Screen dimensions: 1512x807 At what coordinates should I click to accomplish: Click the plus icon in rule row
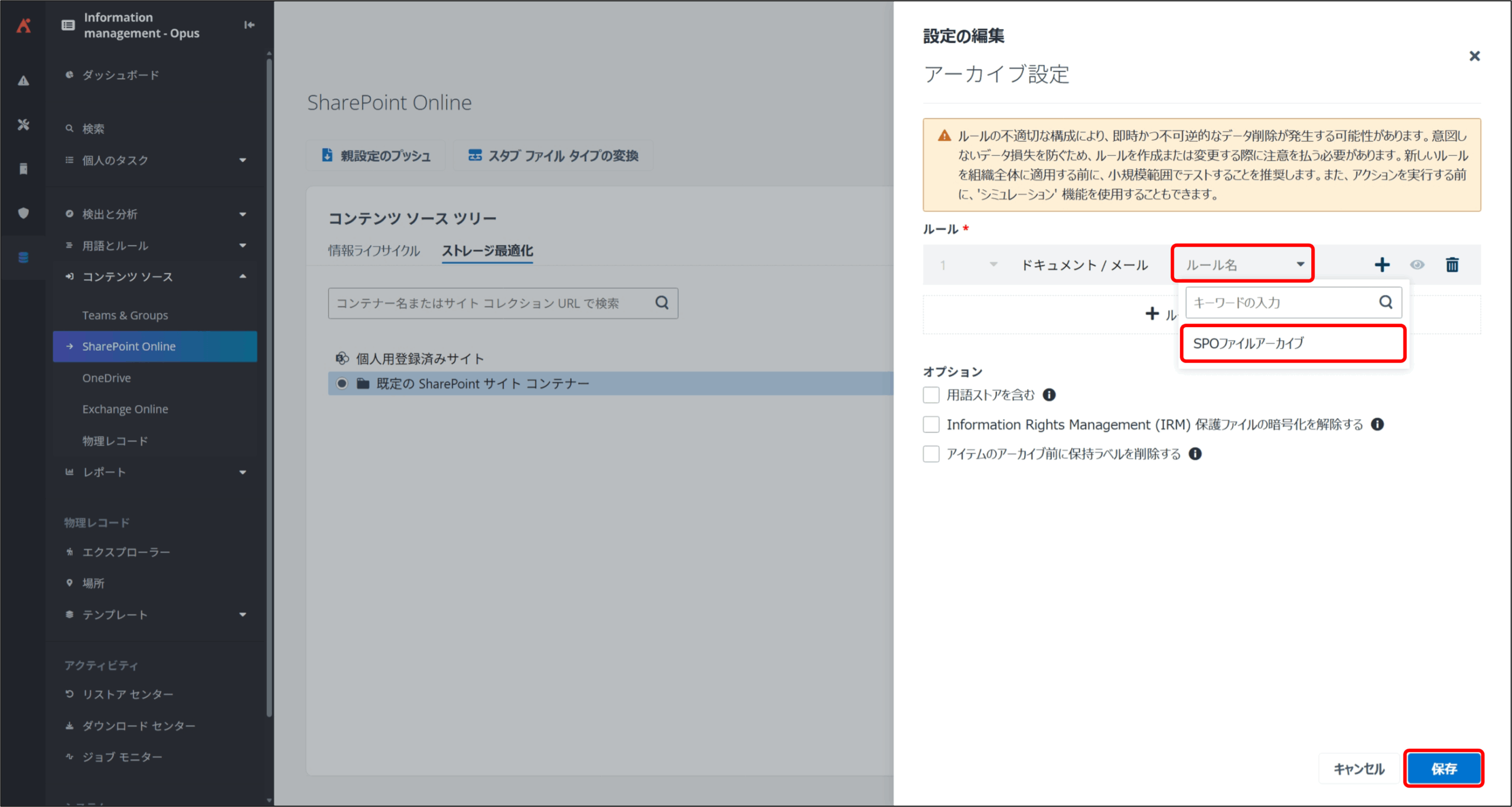tap(1381, 264)
